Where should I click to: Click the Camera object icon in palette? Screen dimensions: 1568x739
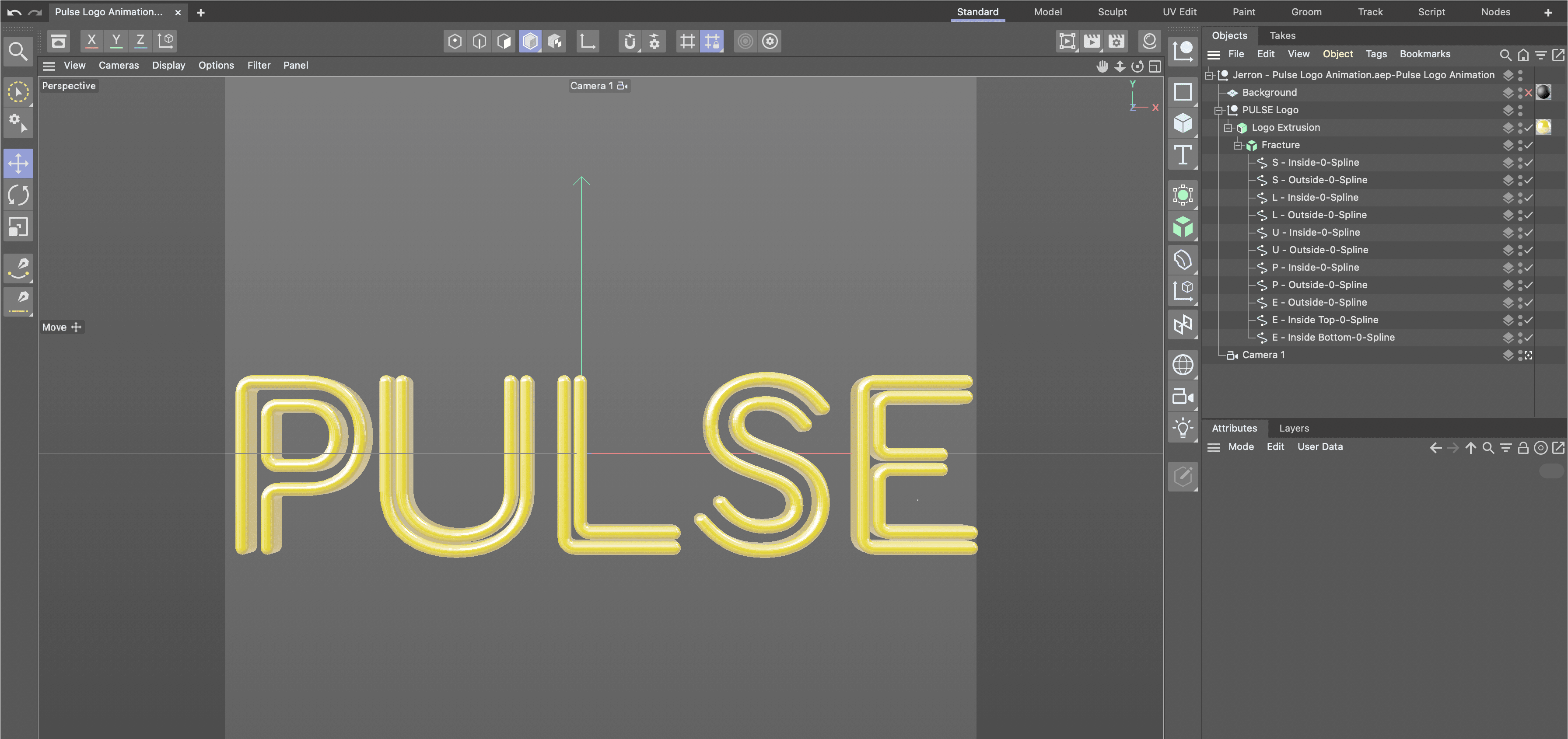(1182, 397)
